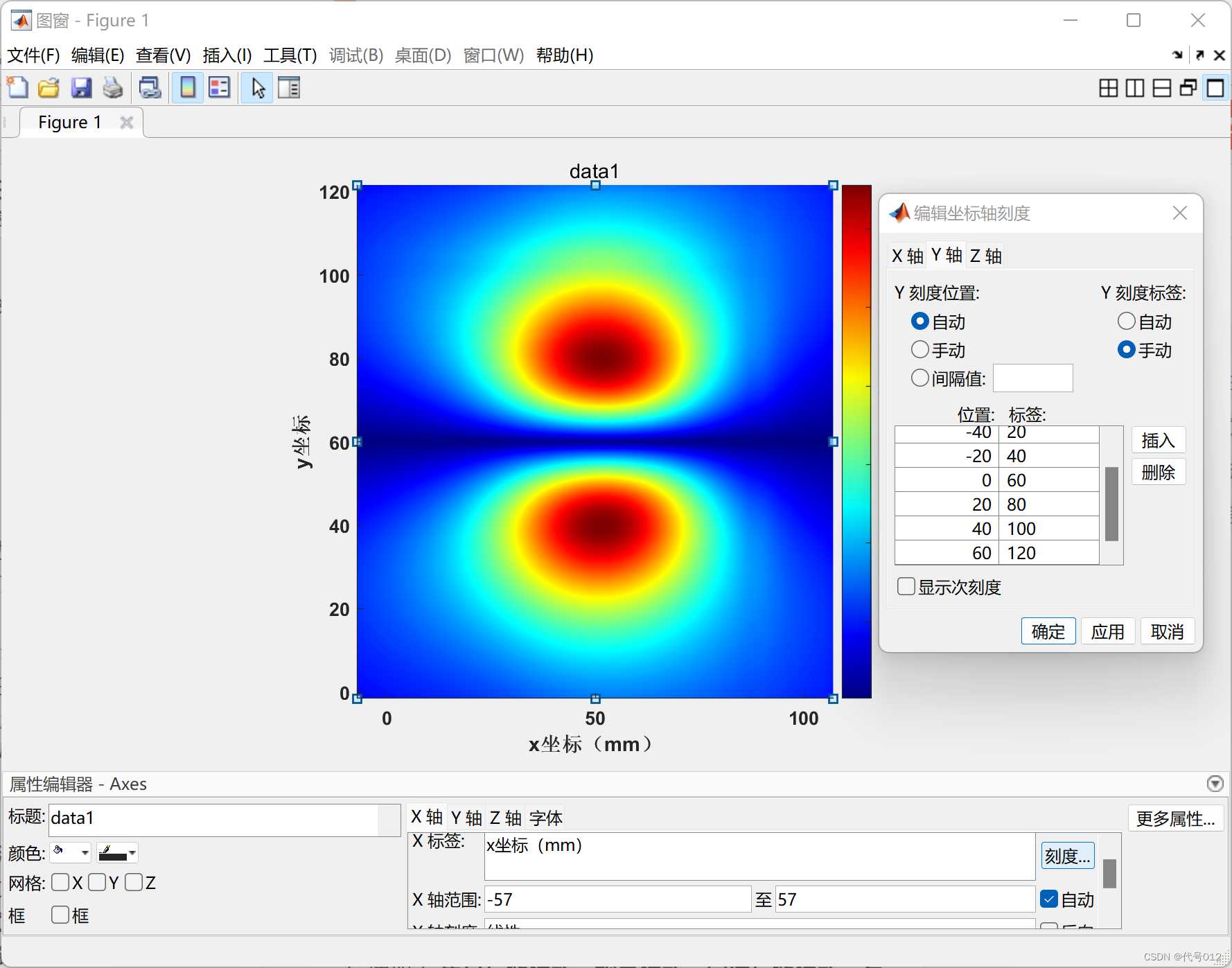
Task: Toggle the box (框) checkbox
Action: [60, 915]
